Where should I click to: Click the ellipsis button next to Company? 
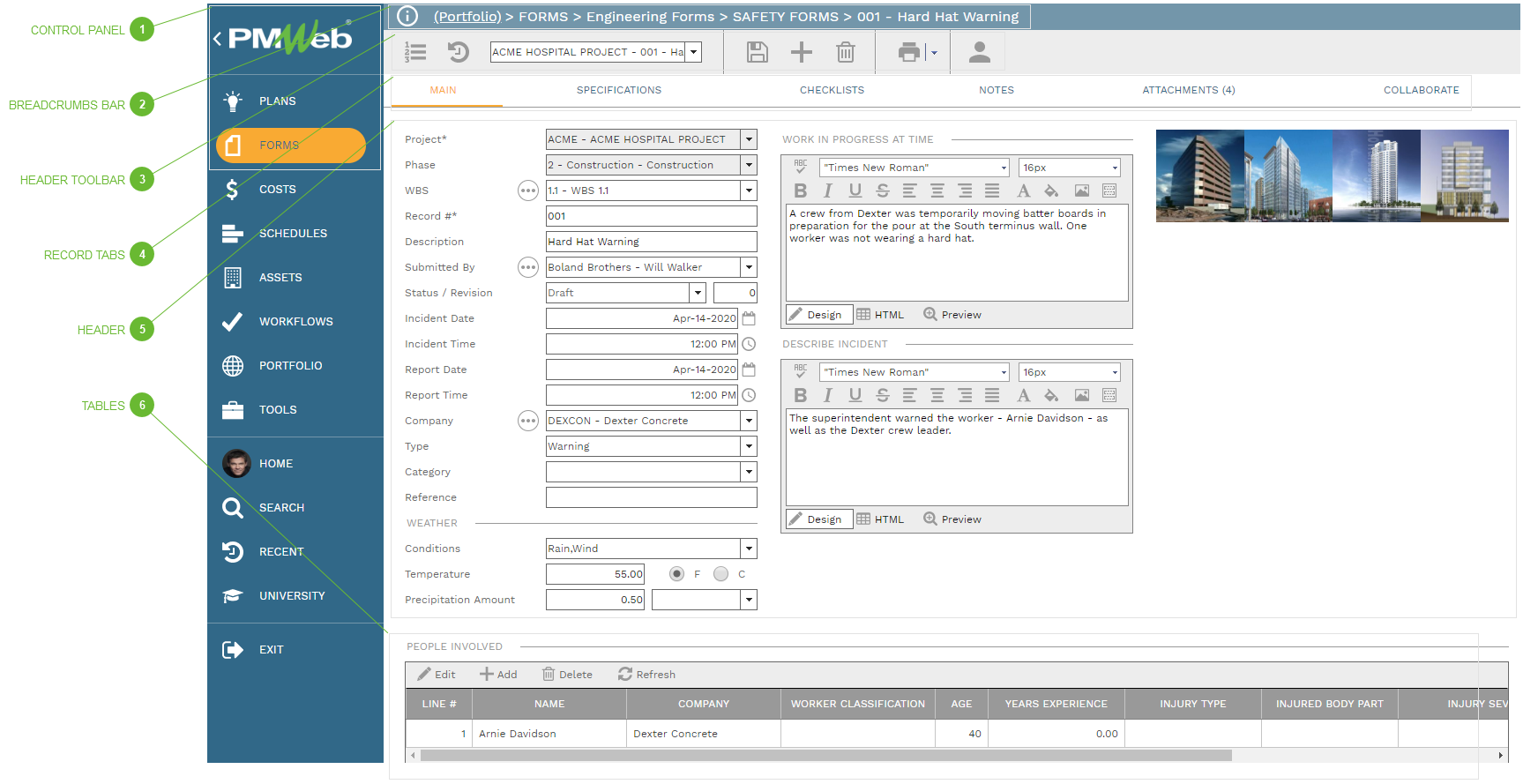point(527,421)
